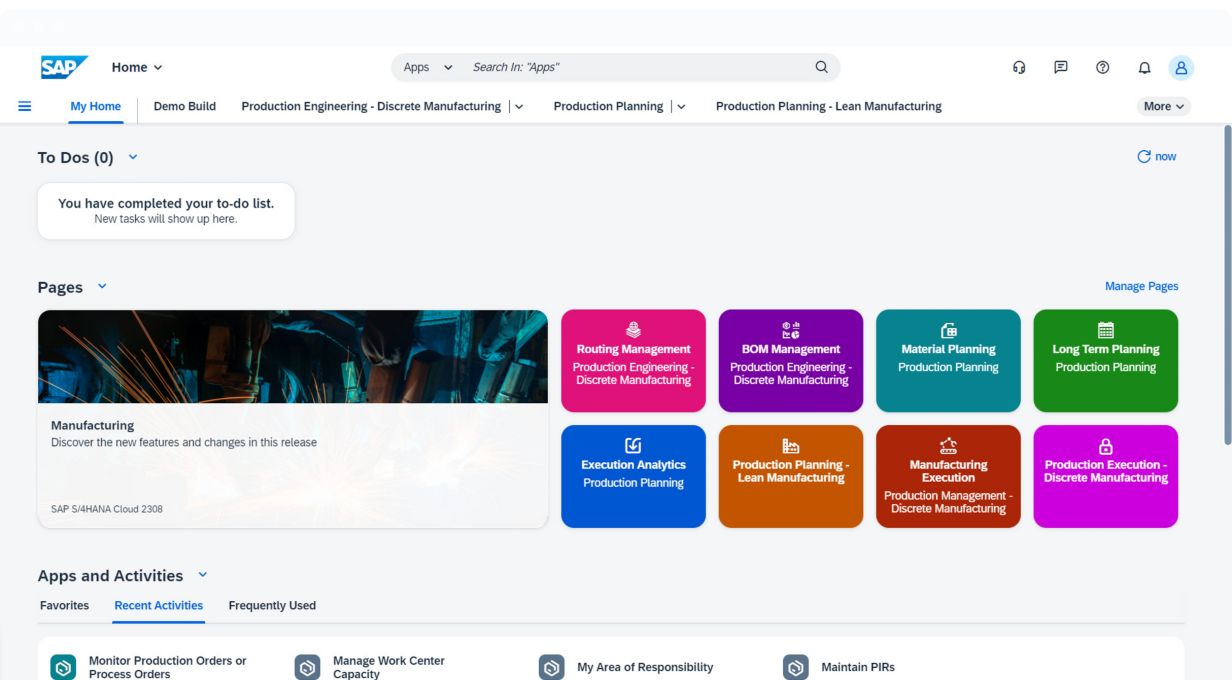
Task: Open the green Long Term Planning tile
Action: pyautogui.click(x=1105, y=360)
